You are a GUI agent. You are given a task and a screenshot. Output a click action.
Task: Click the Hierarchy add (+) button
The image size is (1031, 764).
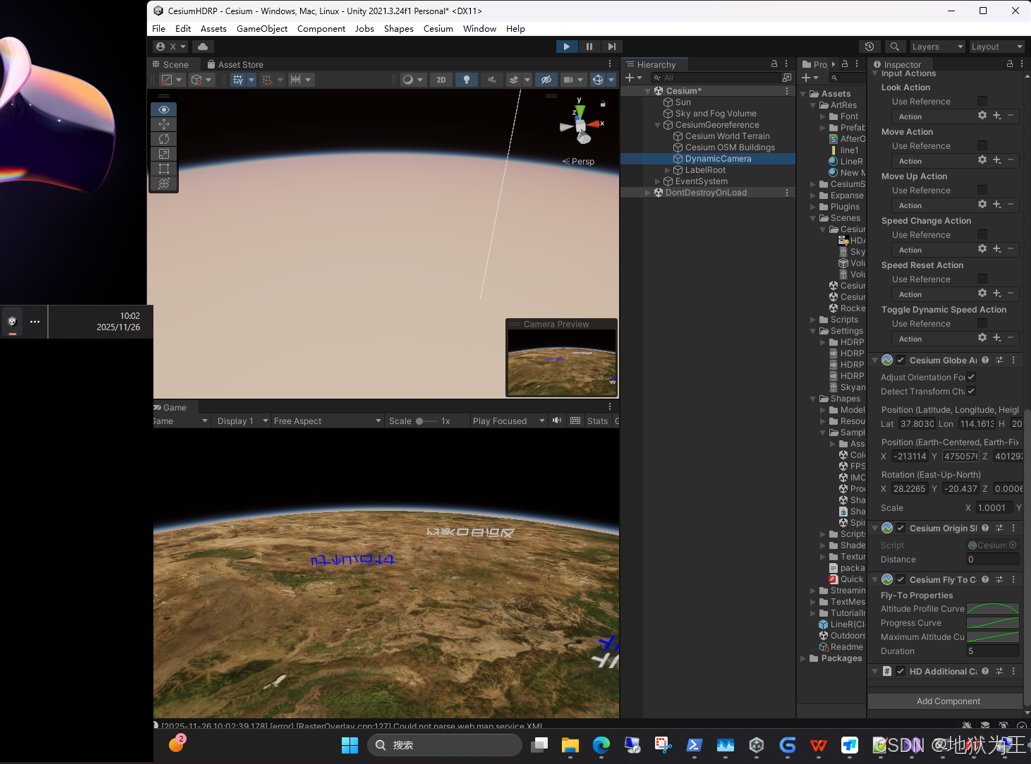630,78
